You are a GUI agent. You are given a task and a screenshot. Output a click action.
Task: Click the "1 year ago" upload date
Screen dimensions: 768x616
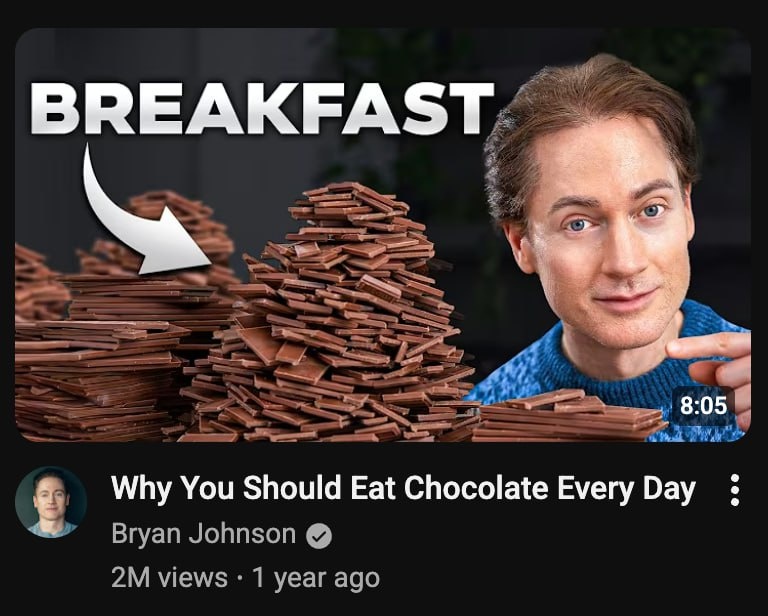click(315, 578)
